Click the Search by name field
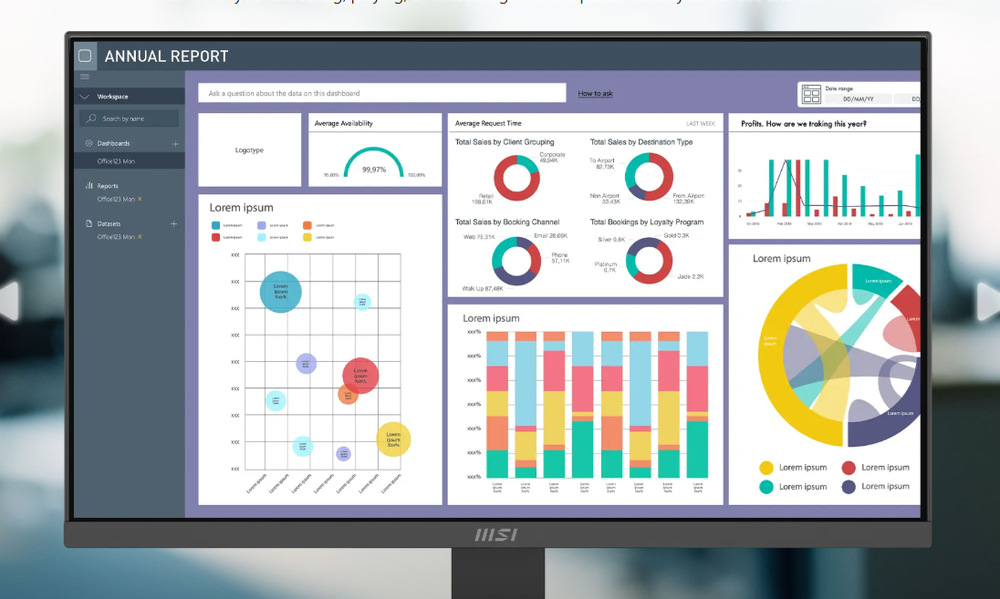 tap(129, 119)
